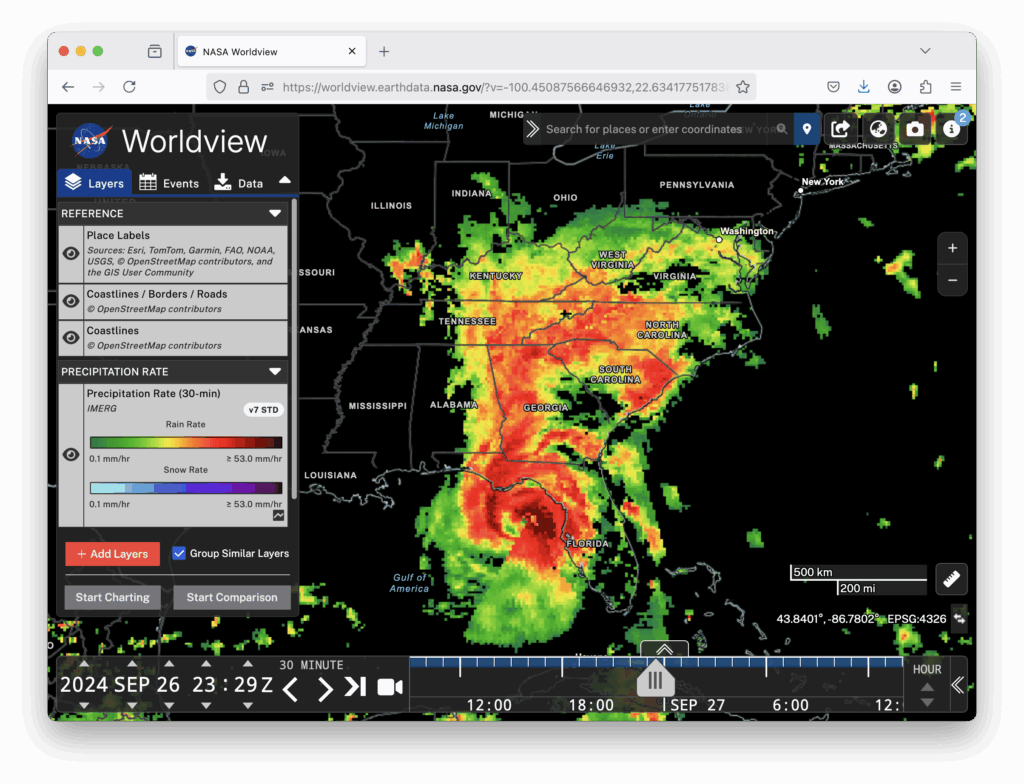Click the Snow Rate color palette bar
Screen dimensions: 1024x784
(x=186, y=488)
